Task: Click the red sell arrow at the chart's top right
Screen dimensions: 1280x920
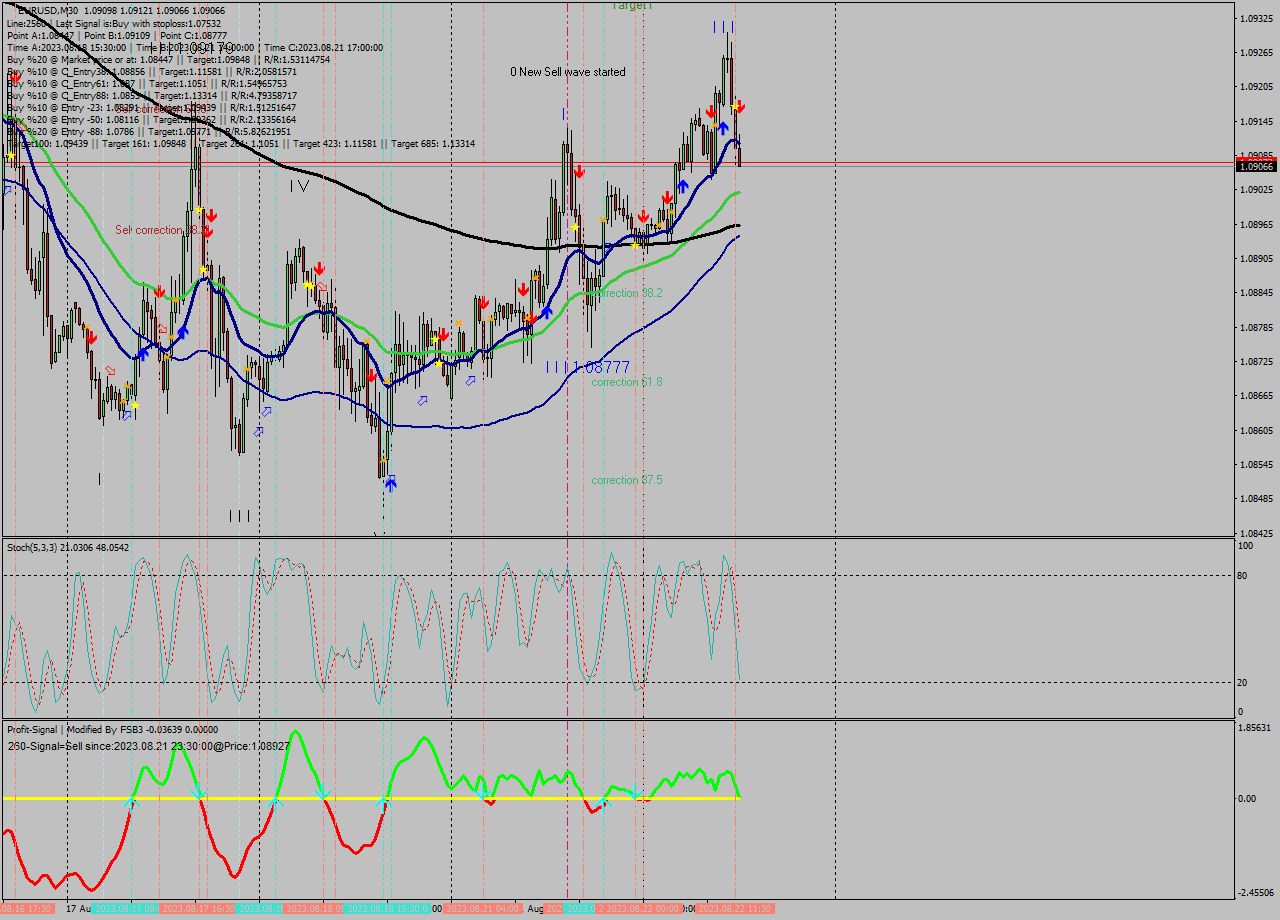Action: (741, 106)
